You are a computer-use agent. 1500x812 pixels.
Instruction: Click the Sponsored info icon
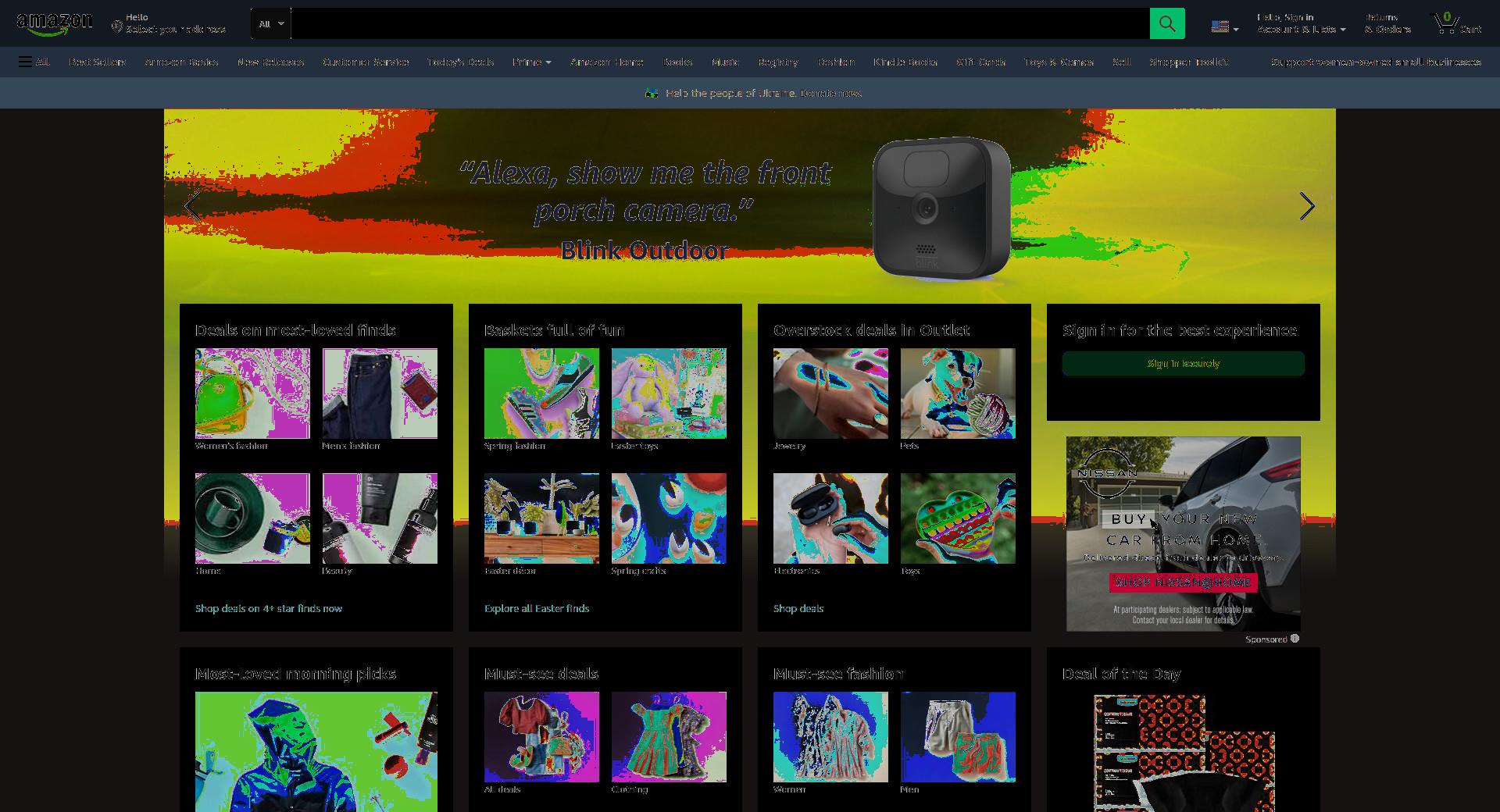[x=1295, y=639]
